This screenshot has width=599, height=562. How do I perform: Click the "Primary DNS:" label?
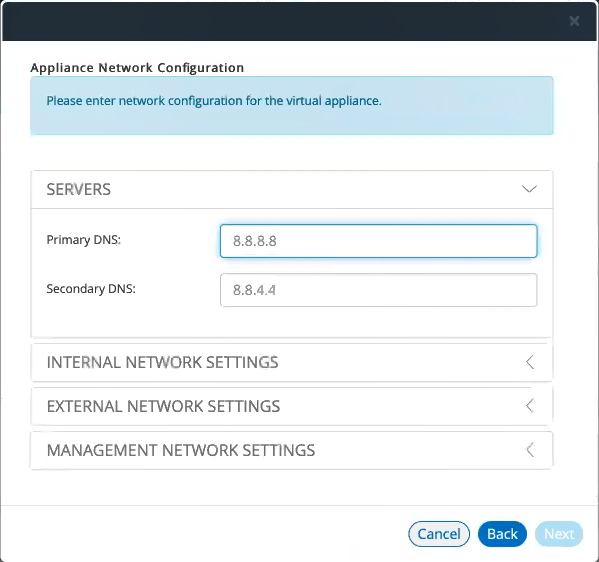[x=84, y=240]
